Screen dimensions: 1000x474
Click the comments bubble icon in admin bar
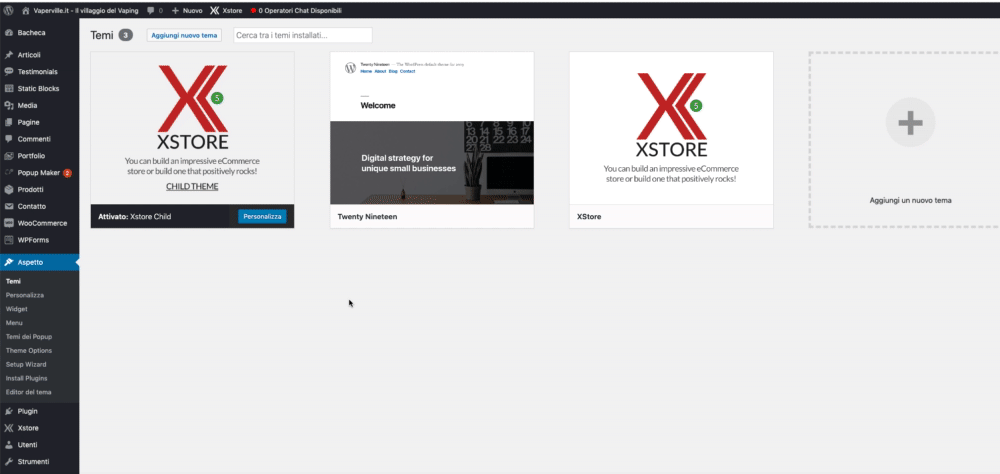[x=151, y=11]
